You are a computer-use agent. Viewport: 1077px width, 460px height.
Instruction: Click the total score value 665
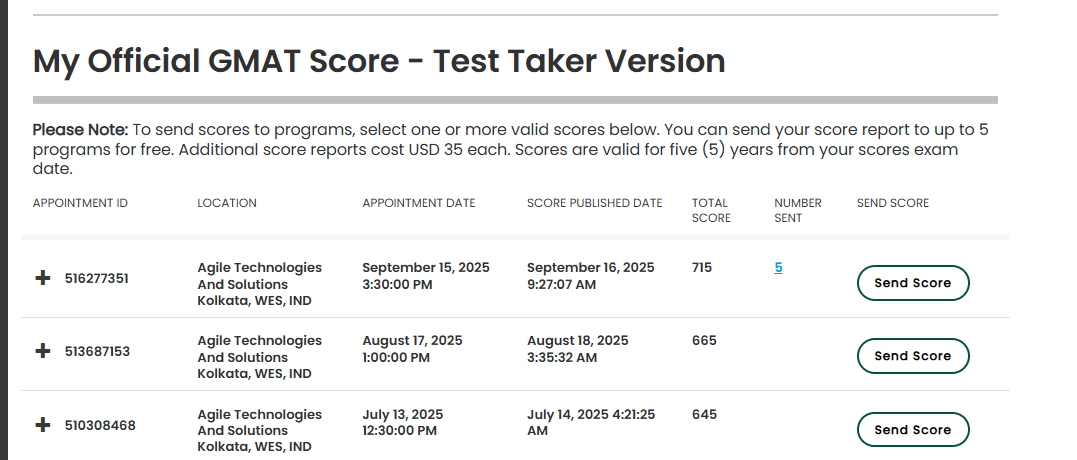pos(704,341)
